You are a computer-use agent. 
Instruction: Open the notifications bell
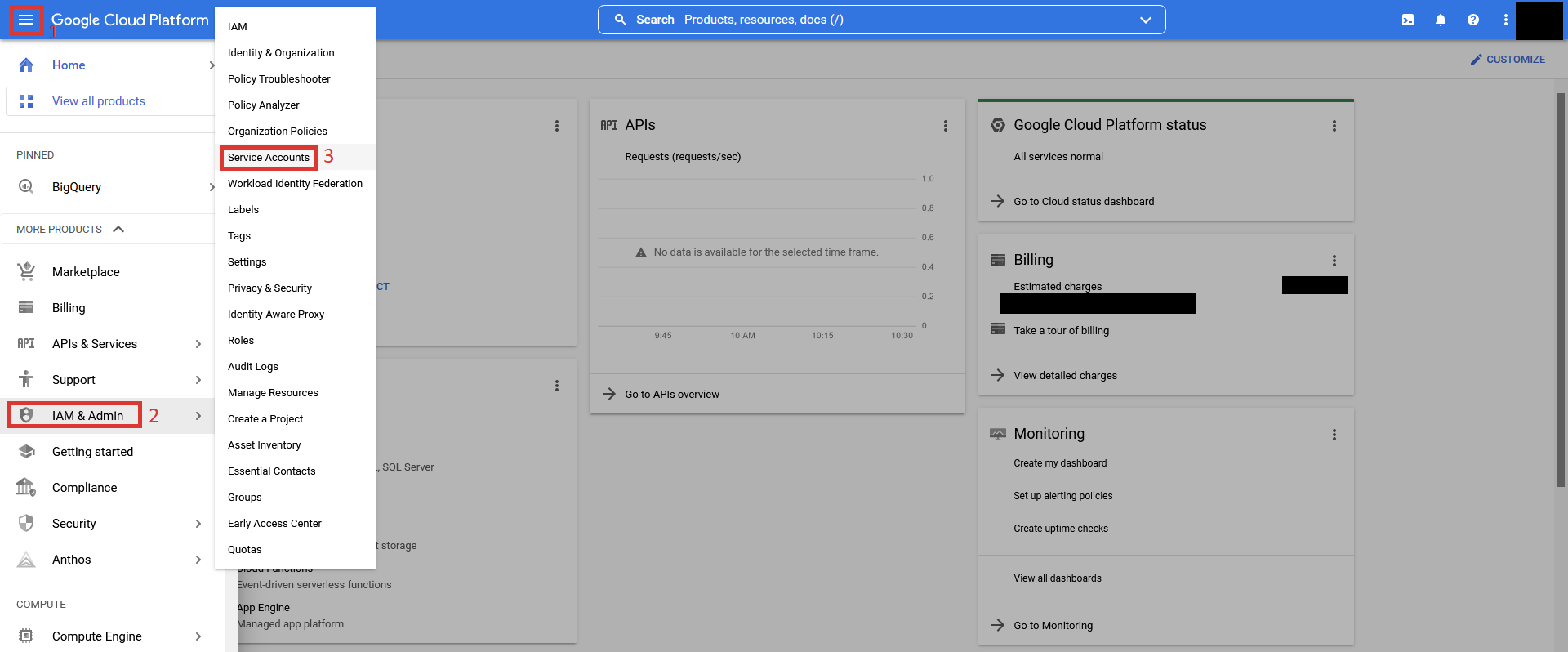(x=1441, y=20)
